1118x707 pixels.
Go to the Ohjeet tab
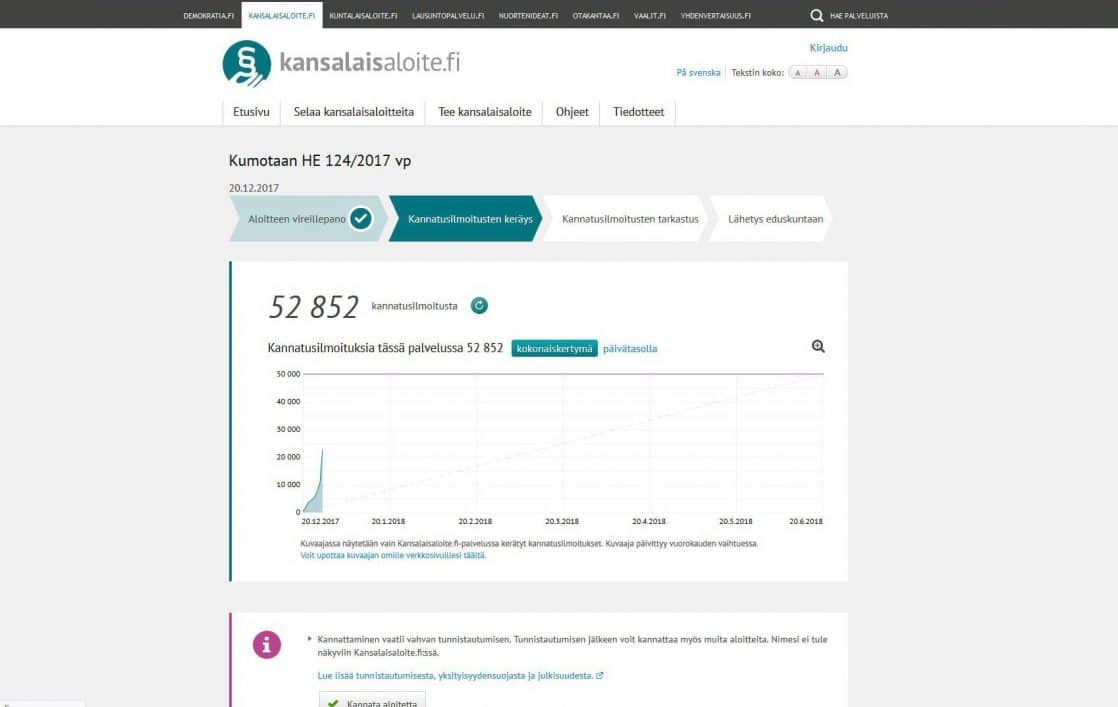click(x=572, y=112)
